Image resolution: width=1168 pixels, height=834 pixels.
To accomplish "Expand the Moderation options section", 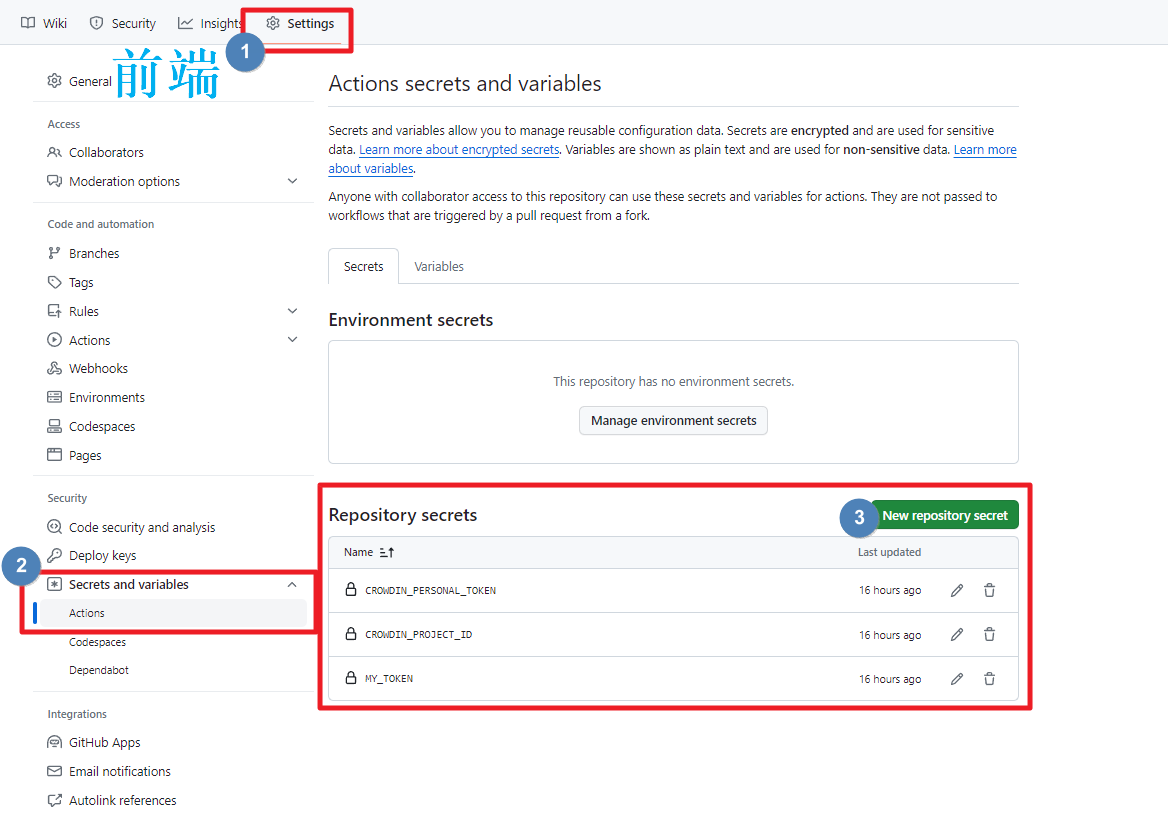I will click(x=292, y=181).
